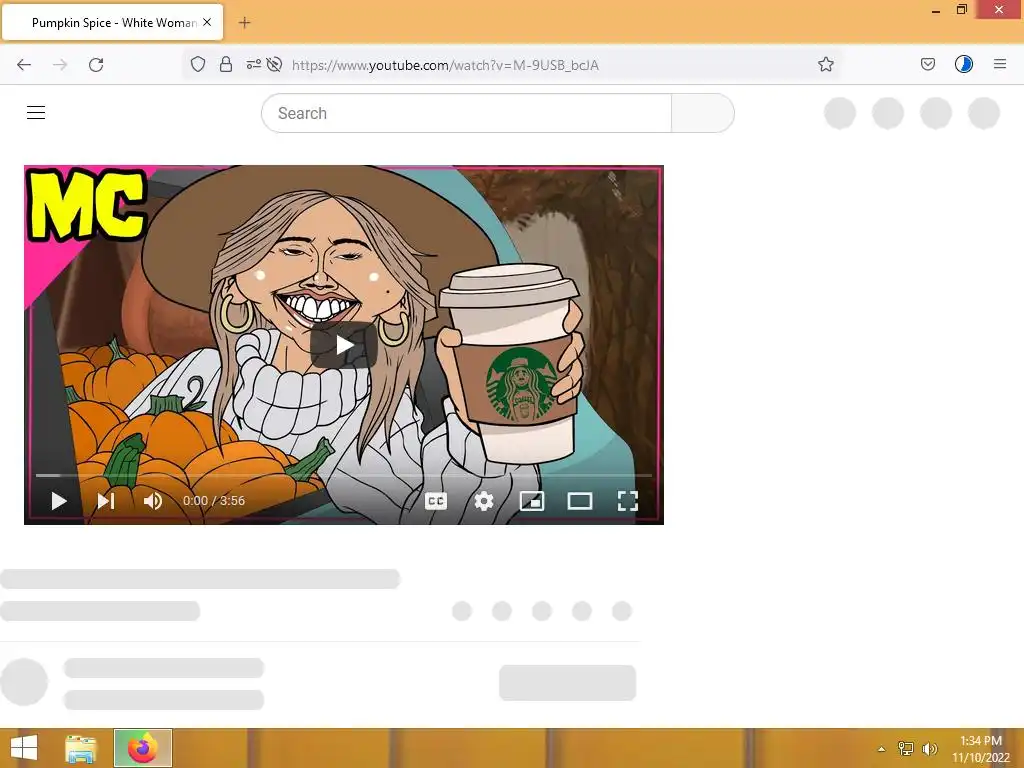Open File Explorer from taskbar
1024x768 pixels.
(x=81, y=748)
